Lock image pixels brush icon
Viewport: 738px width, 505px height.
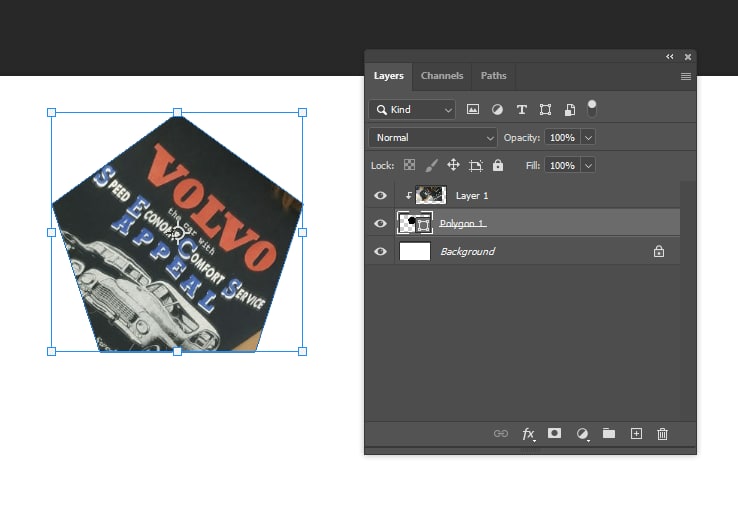pos(431,165)
